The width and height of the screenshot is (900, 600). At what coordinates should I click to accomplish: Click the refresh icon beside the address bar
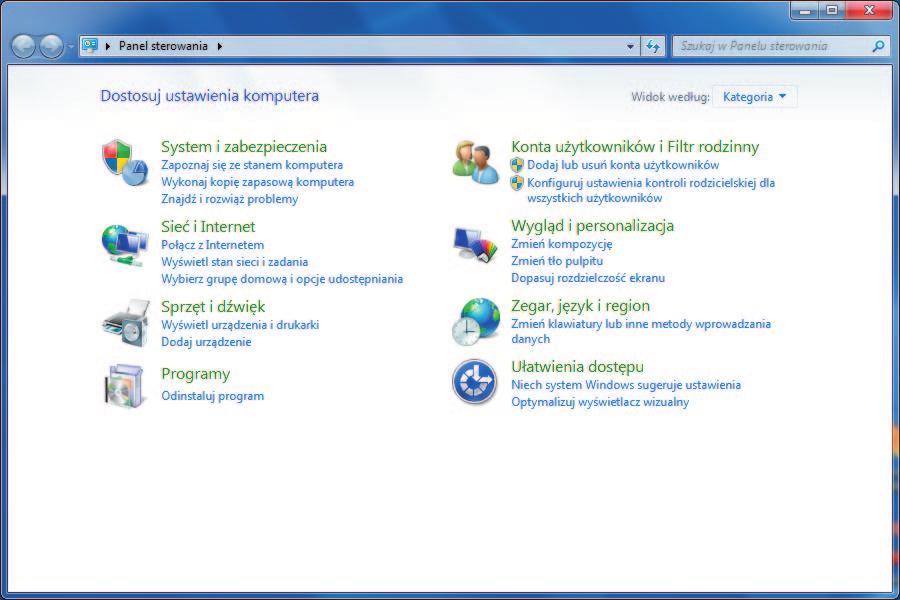click(x=653, y=46)
